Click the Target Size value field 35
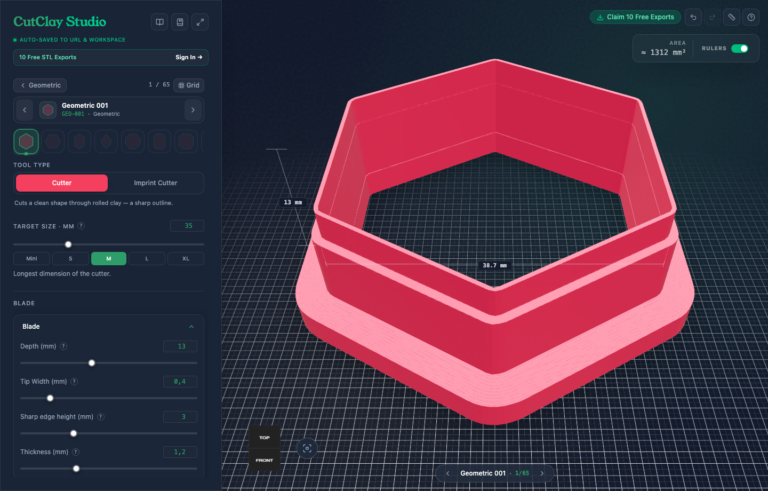768x491 pixels. [187, 226]
